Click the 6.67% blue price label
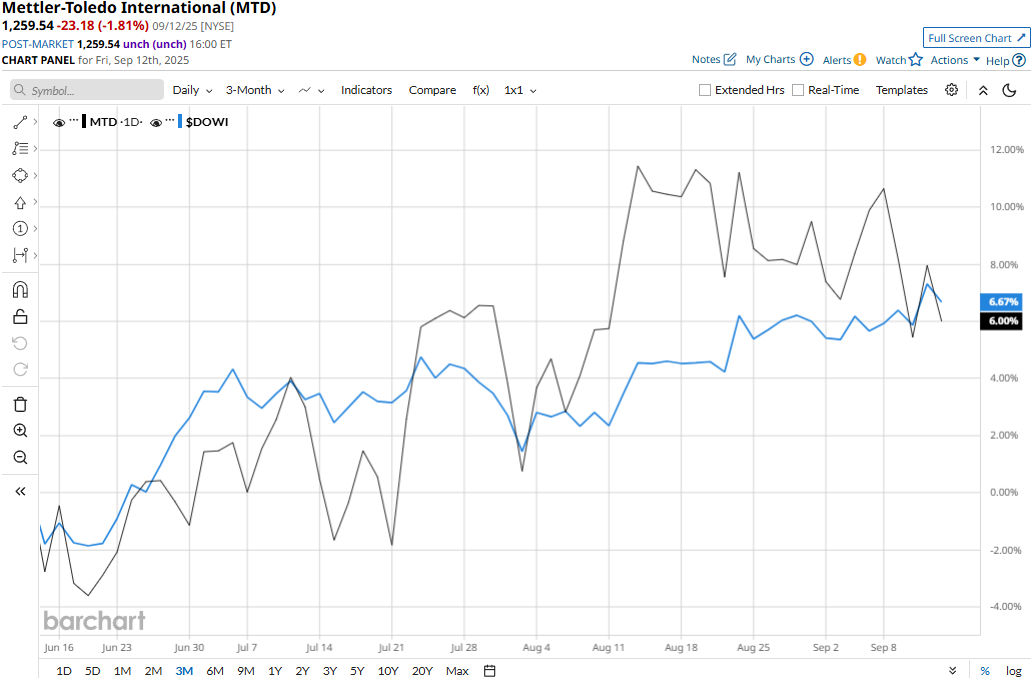Viewport: 1031px width, 678px height. pos(1001,302)
